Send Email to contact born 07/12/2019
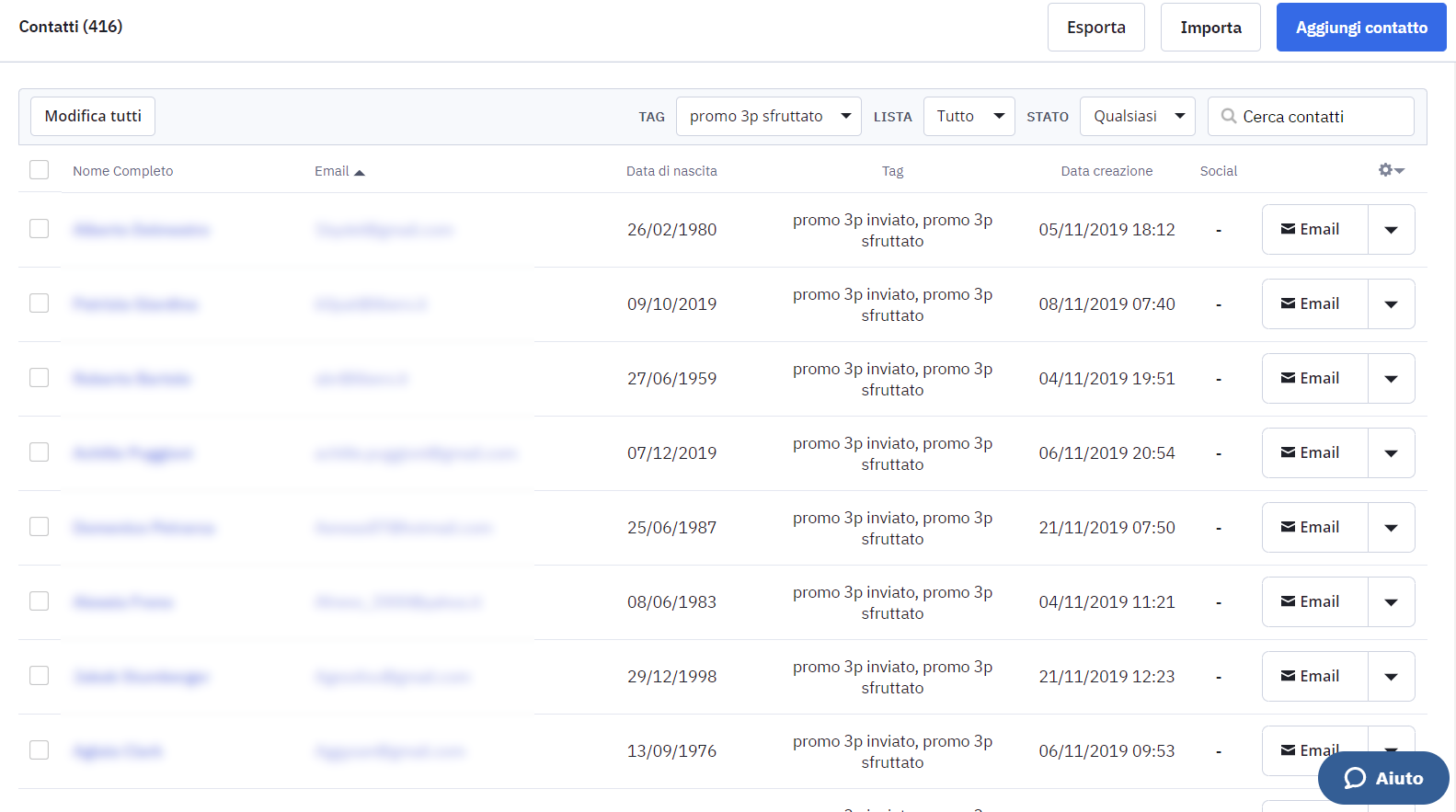Viewport: 1456px width, 812px height. (x=1315, y=452)
